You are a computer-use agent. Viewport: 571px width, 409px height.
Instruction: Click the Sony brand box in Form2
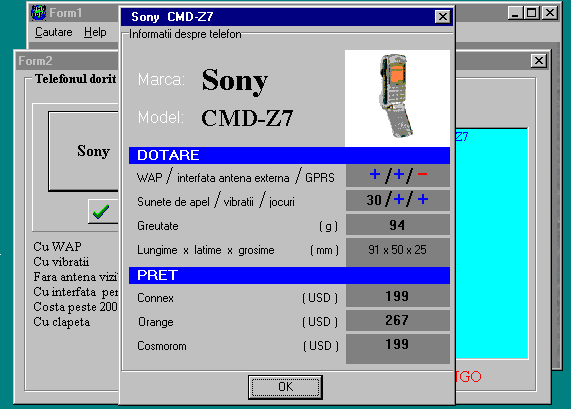tap(84, 151)
